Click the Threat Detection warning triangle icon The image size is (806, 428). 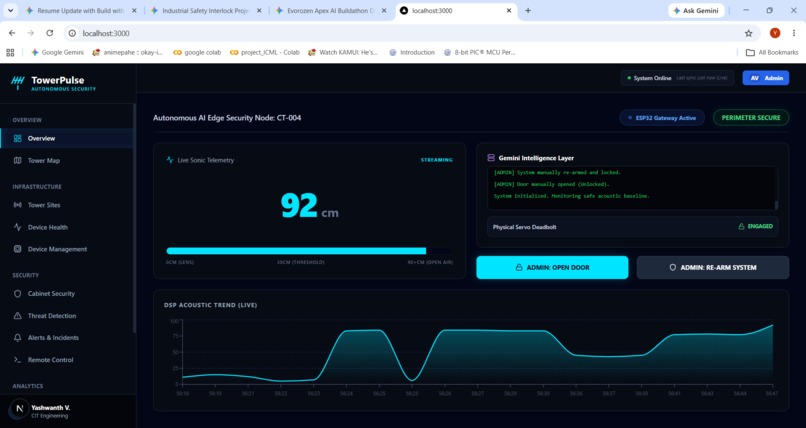click(x=17, y=315)
